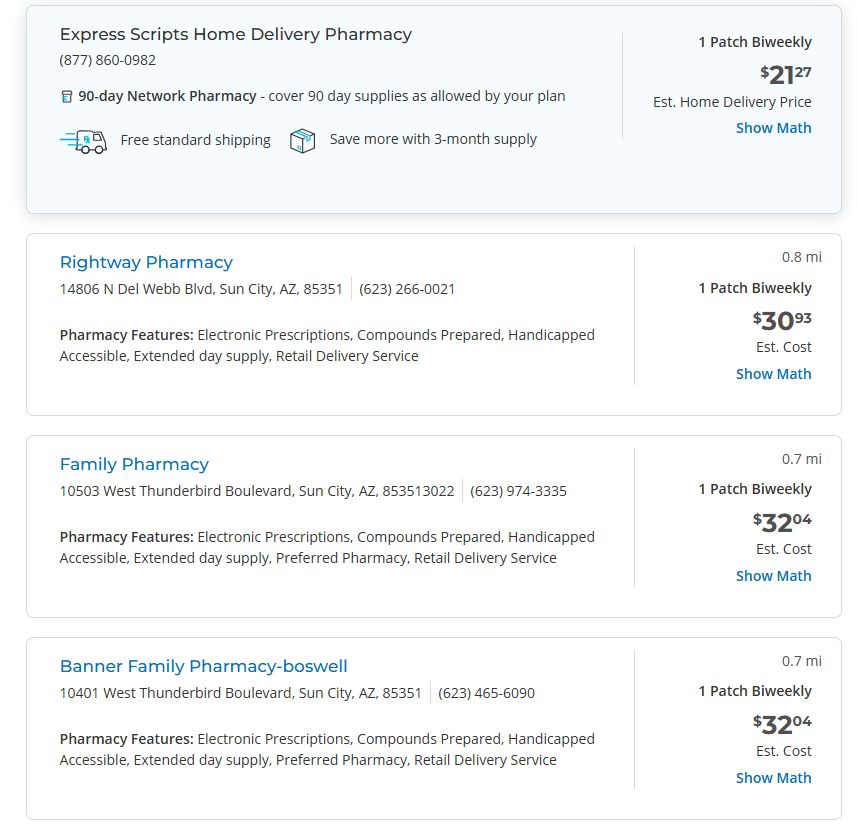Click Rightway Pharmacy phone (623) 266-0021
Viewport: 857px width, 833px height.
(407, 289)
